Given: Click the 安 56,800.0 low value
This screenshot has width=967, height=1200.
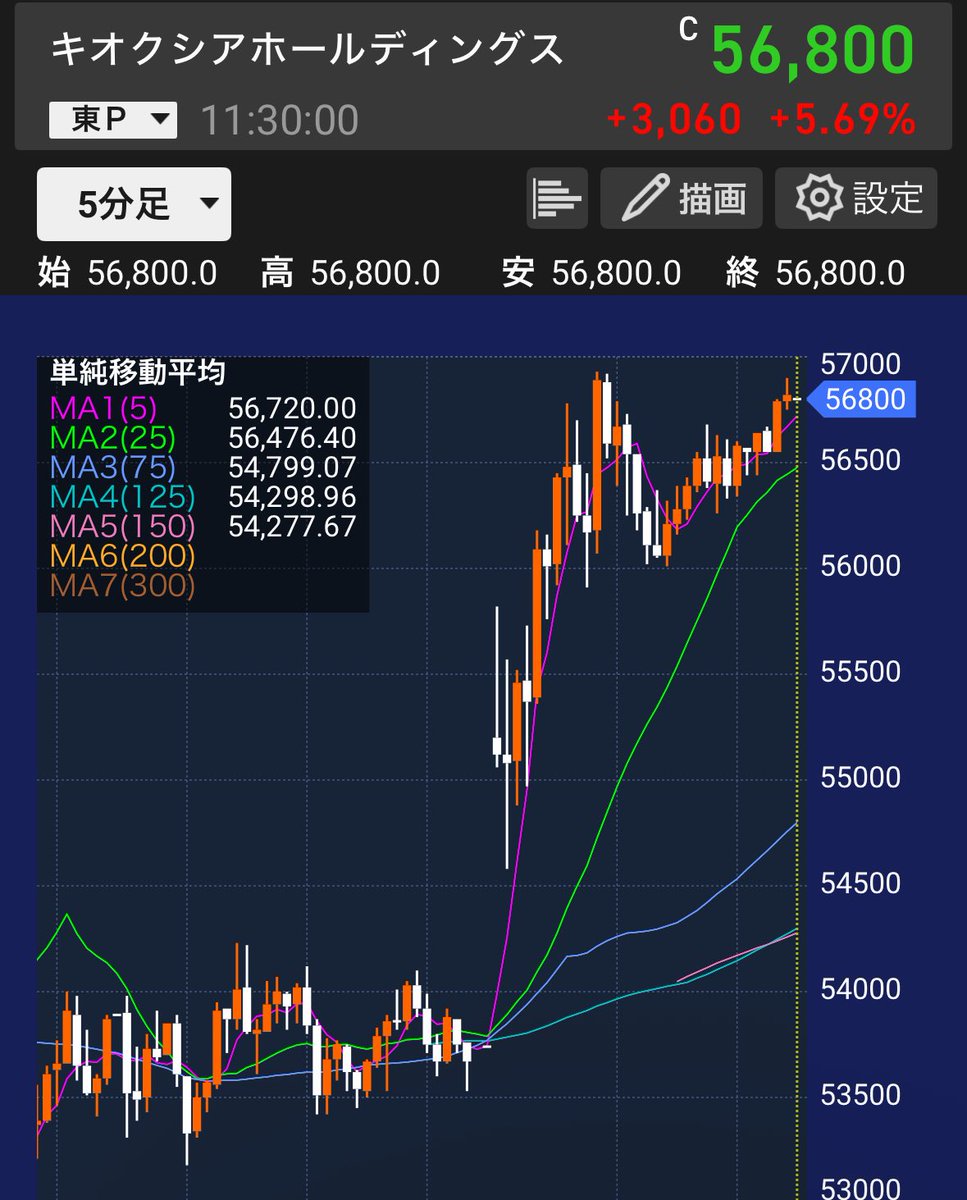Looking at the screenshot, I should (x=592, y=272).
